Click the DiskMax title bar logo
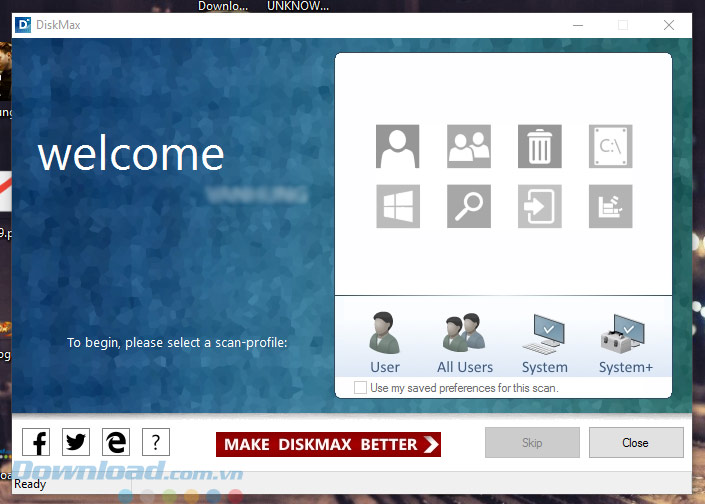The width and height of the screenshot is (705, 504). (x=23, y=25)
